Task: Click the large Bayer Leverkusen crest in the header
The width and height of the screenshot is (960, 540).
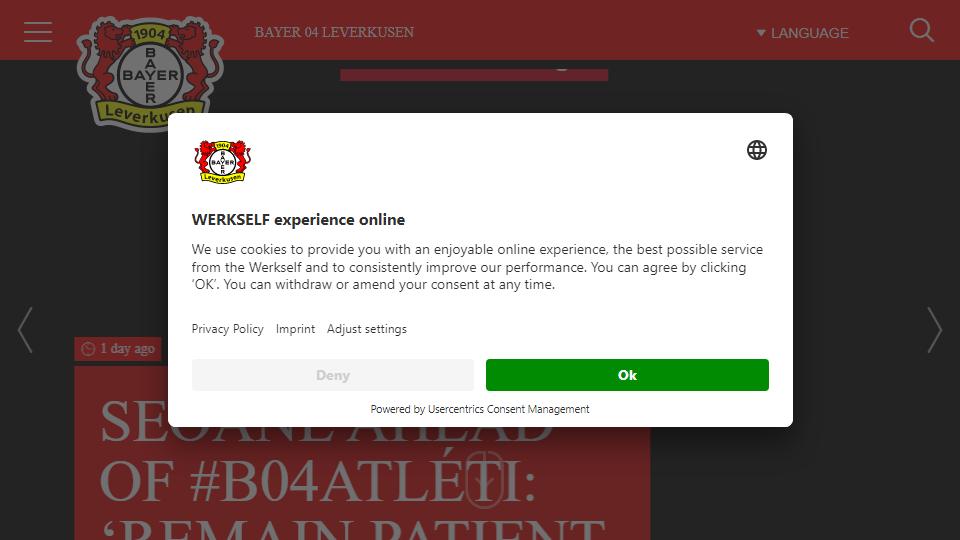Action: click(150, 73)
